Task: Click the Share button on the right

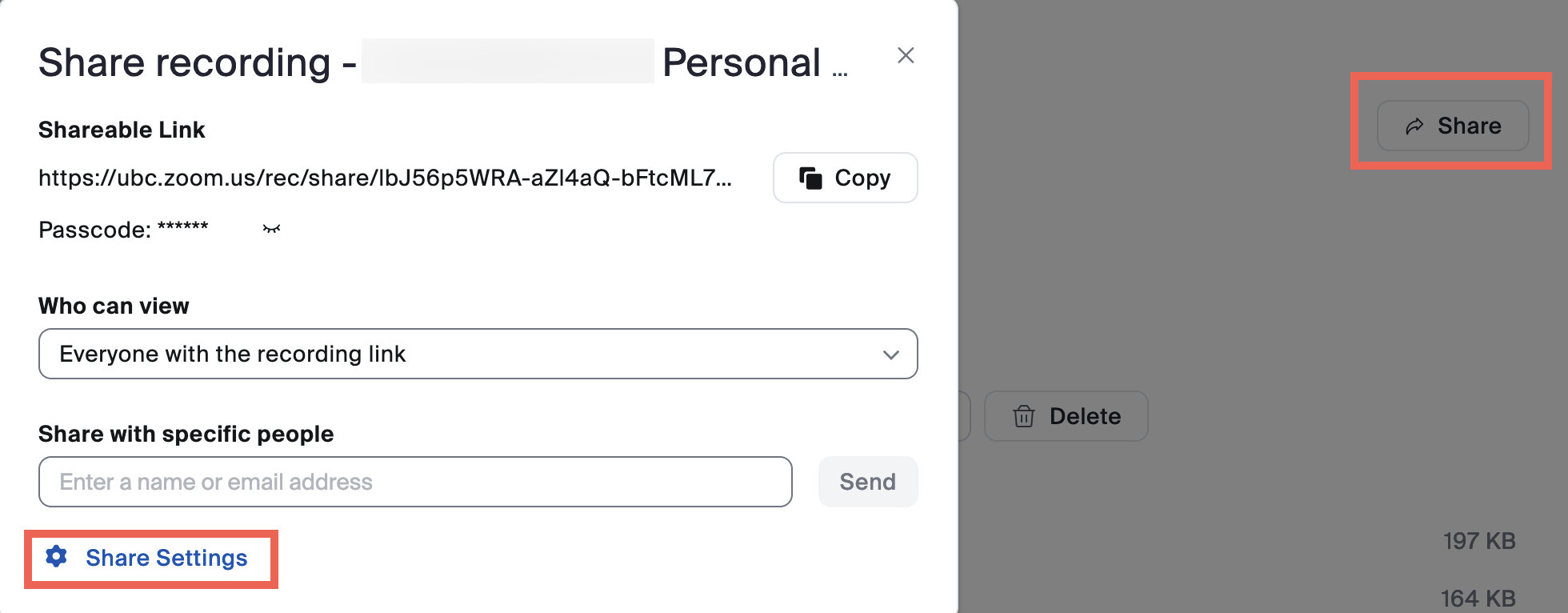Action: point(1452,126)
